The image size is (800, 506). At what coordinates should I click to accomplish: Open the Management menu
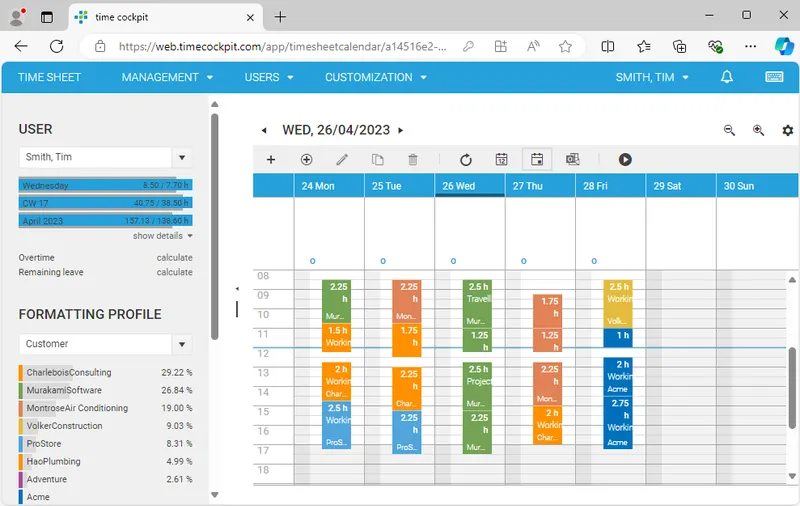tap(167, 77)
